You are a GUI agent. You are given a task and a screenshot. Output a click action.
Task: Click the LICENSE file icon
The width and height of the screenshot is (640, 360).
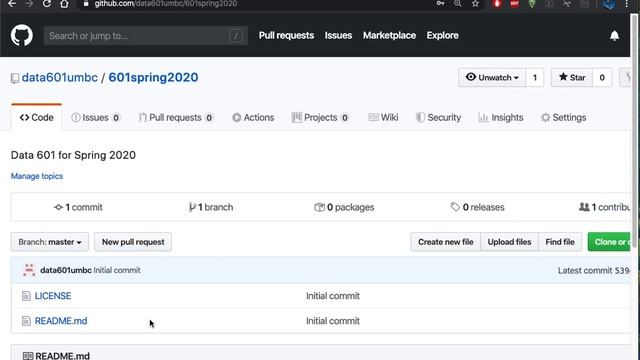click(26, 296)
